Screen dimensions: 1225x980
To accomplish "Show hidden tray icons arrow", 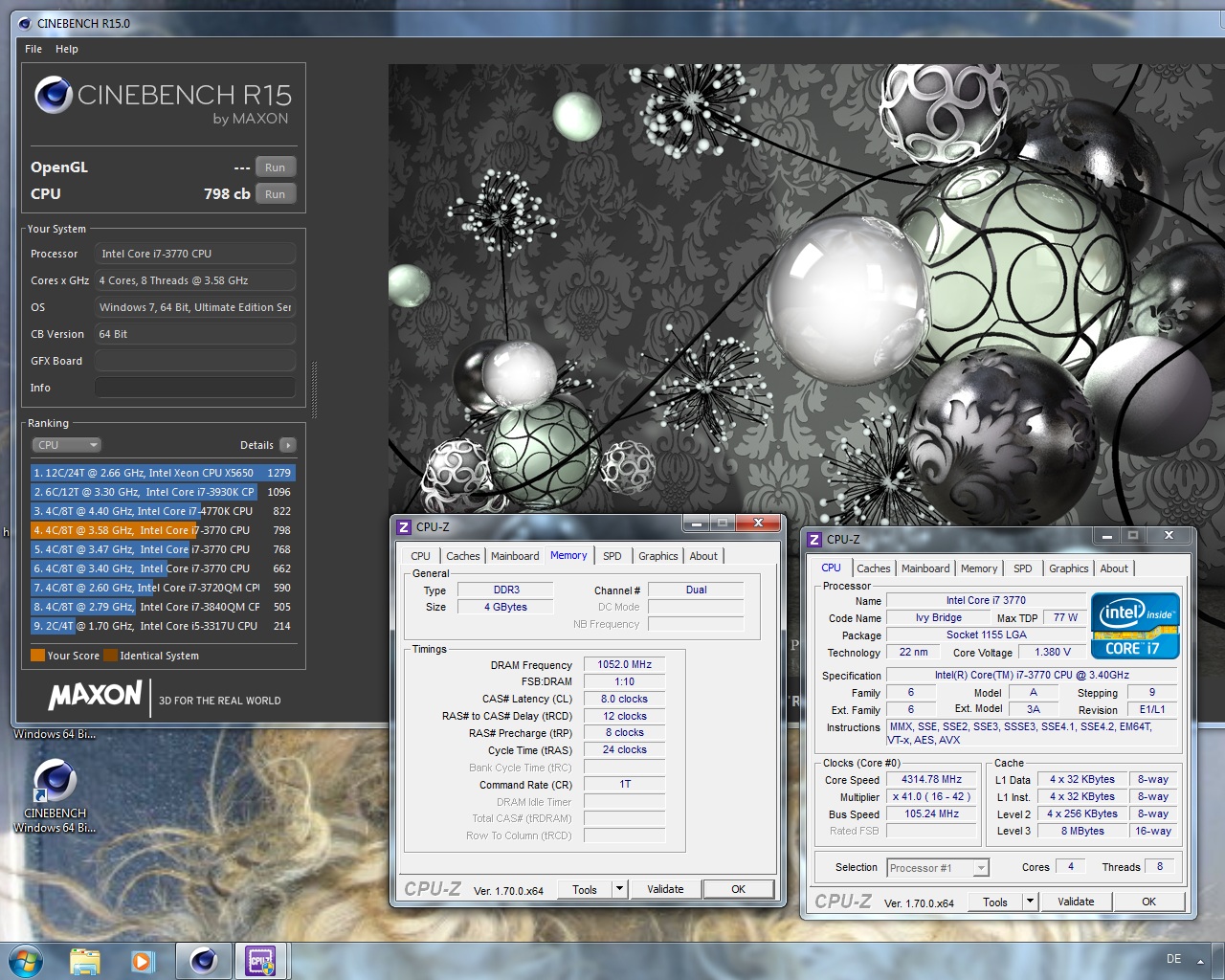I will tap(1200, 961).
